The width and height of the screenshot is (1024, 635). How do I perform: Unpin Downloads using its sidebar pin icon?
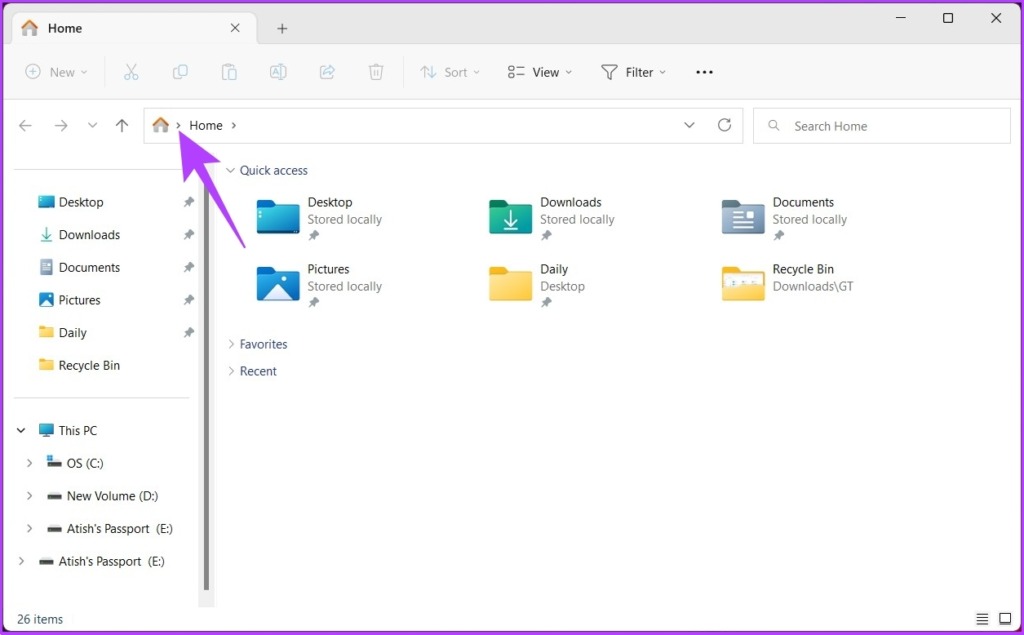pyautogui.click(x=189, y=235)
